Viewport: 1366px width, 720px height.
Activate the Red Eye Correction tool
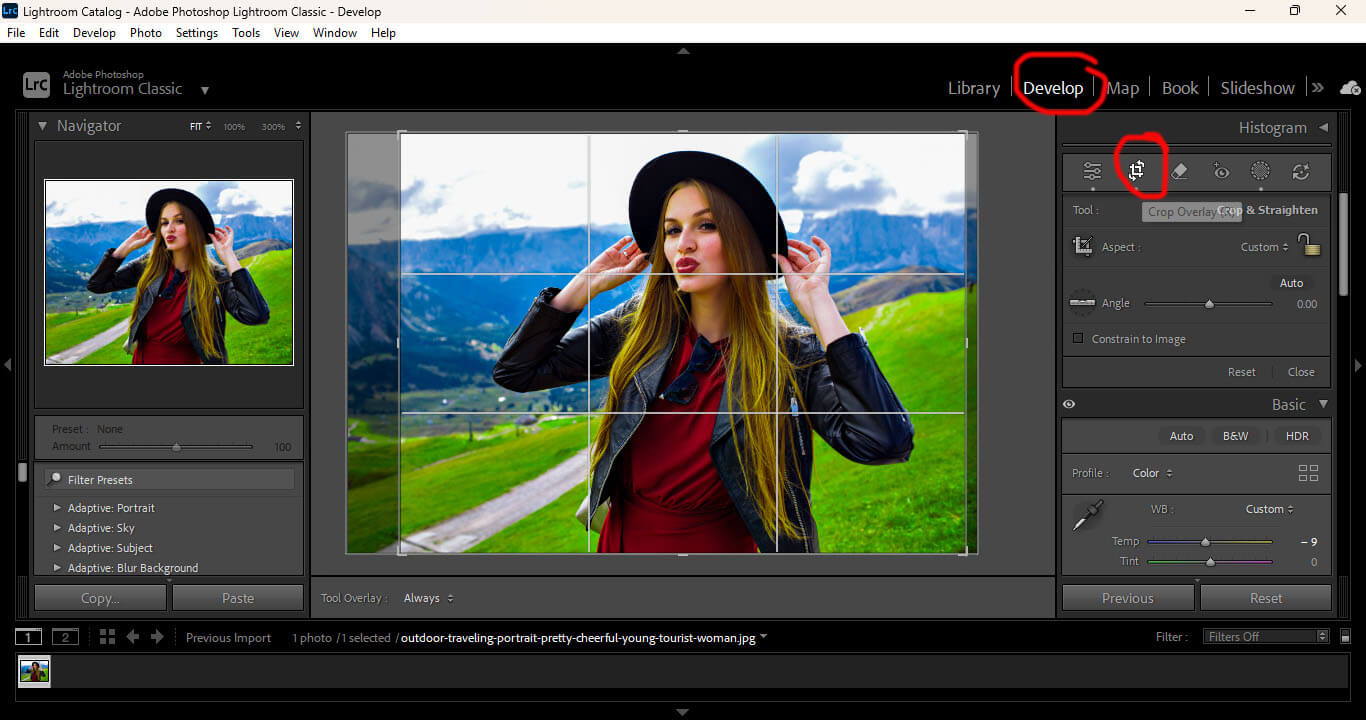(1220, 171)
